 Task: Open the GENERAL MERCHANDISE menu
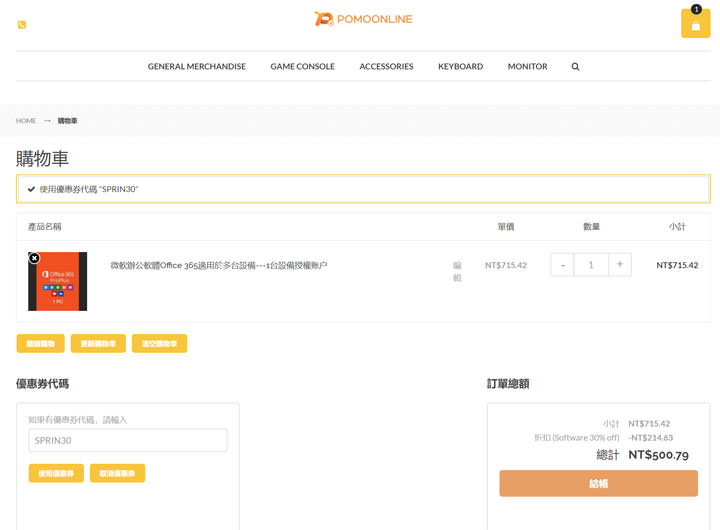(197, 67)
